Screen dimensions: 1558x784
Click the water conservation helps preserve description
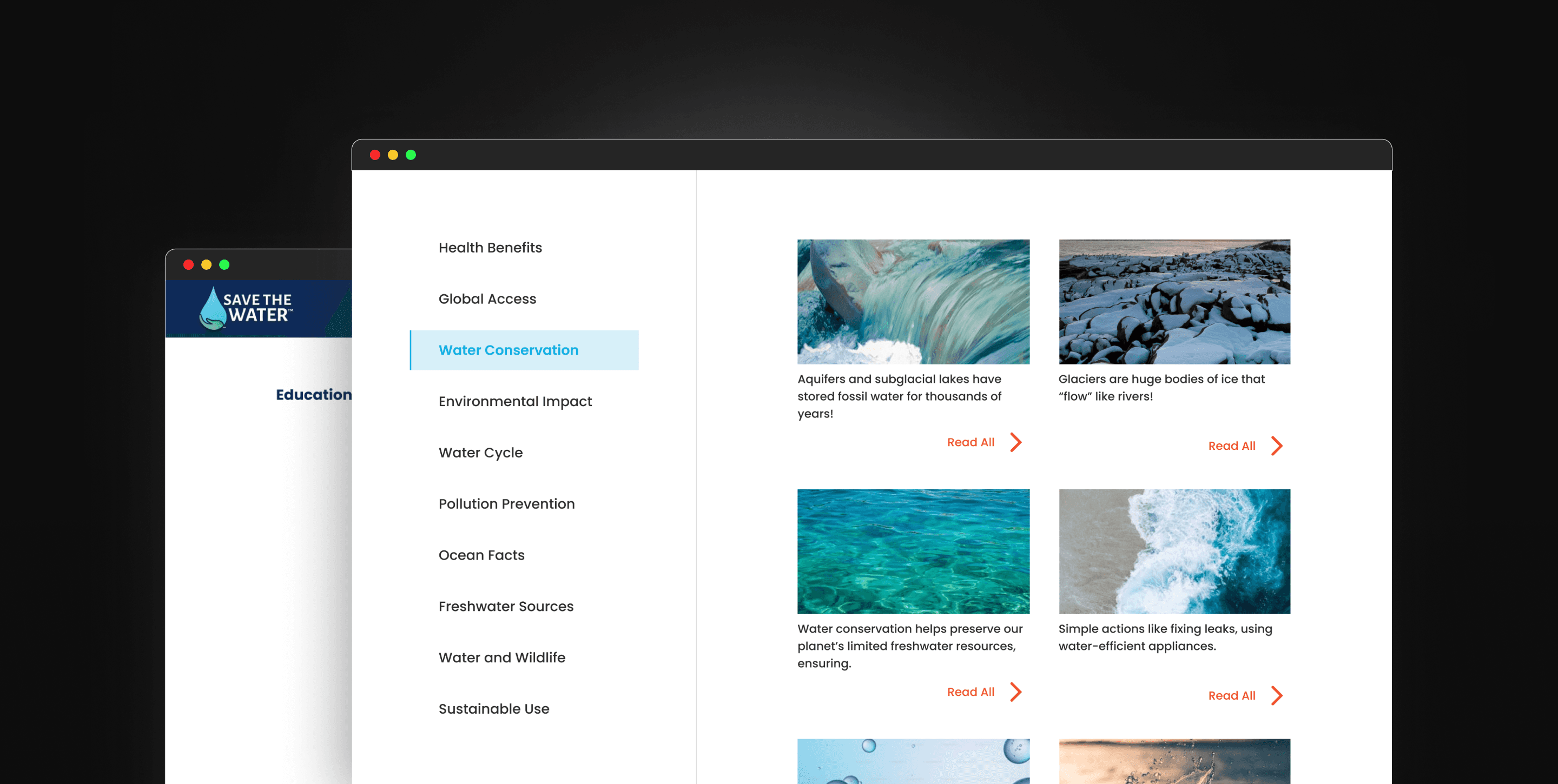[x=909, y=646]
